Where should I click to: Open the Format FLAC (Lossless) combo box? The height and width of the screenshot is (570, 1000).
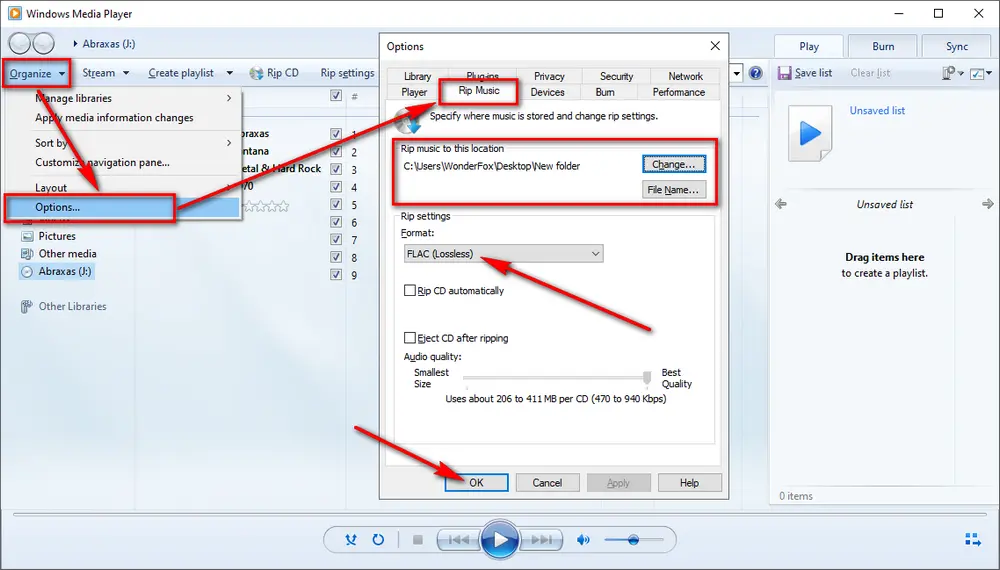503,254
